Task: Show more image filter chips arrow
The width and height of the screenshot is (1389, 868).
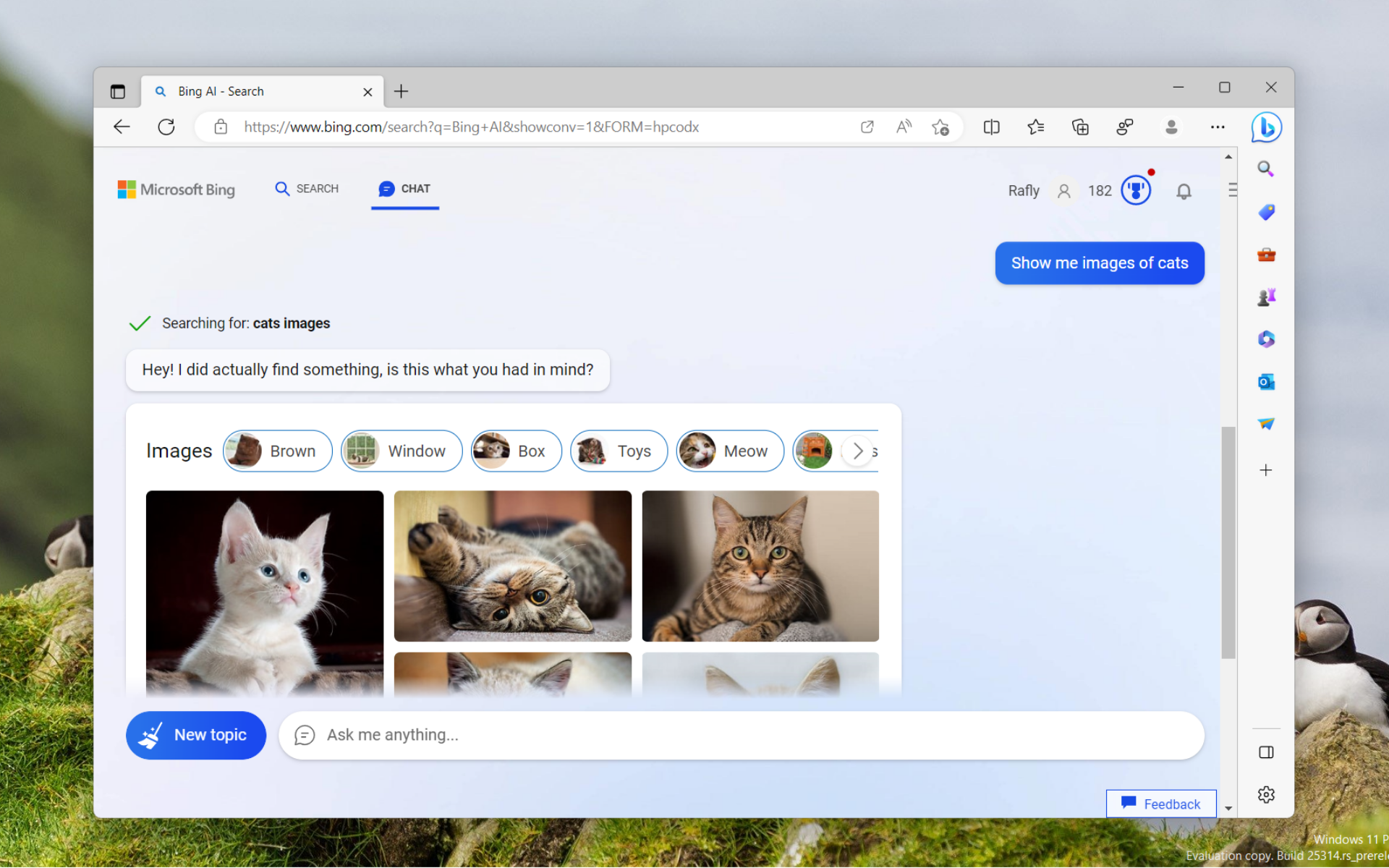Action: pos(858,451)
